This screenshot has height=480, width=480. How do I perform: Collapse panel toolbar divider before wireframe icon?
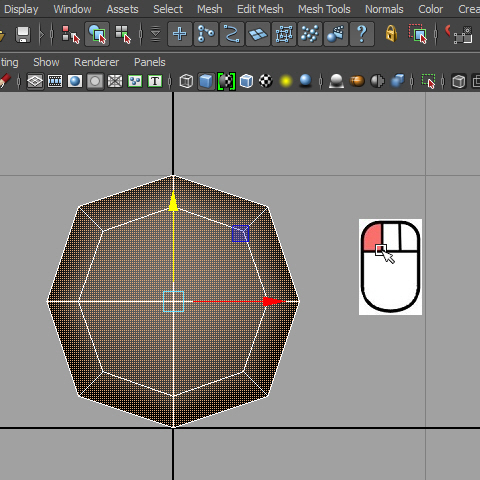click(x=170, y=81)
